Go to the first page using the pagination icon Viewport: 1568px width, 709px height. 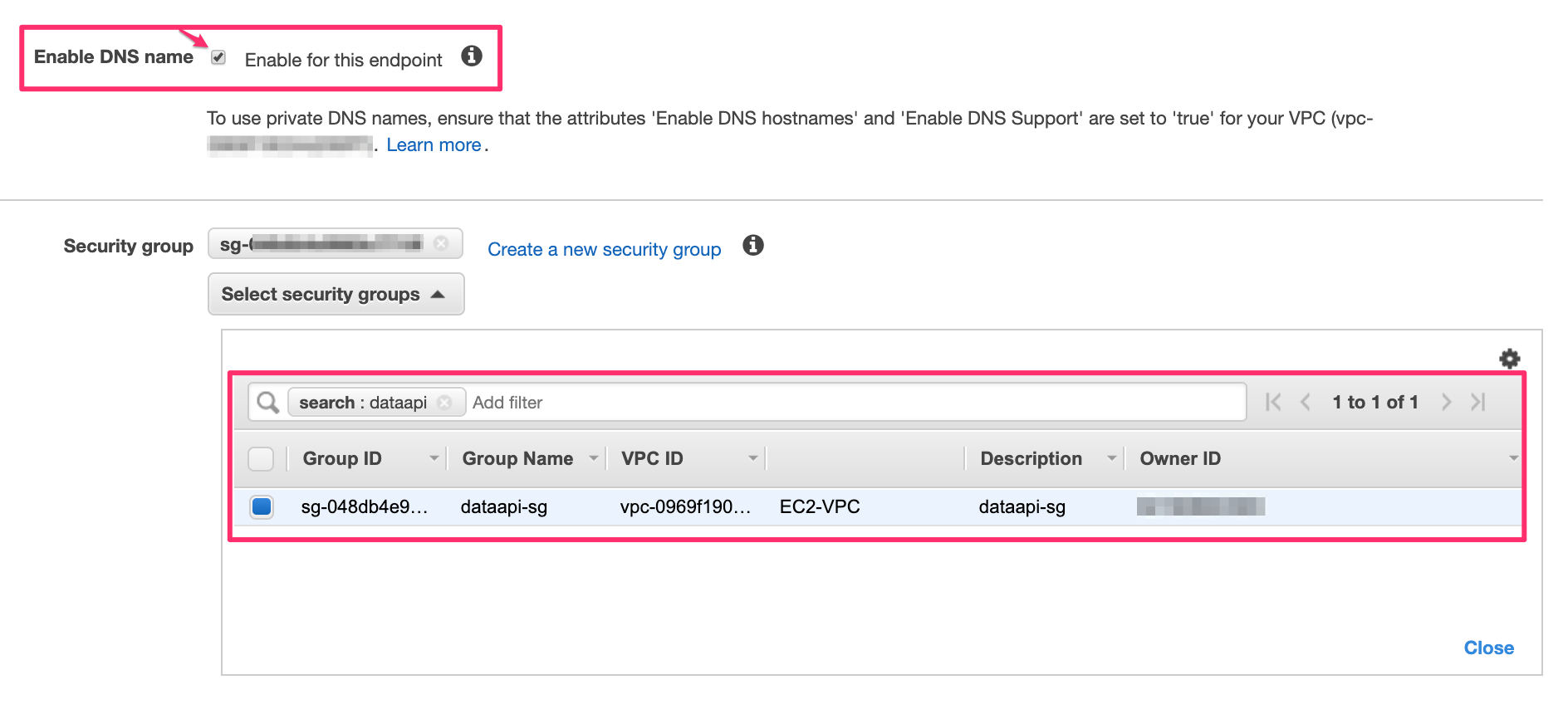[x=1272, y=402]
